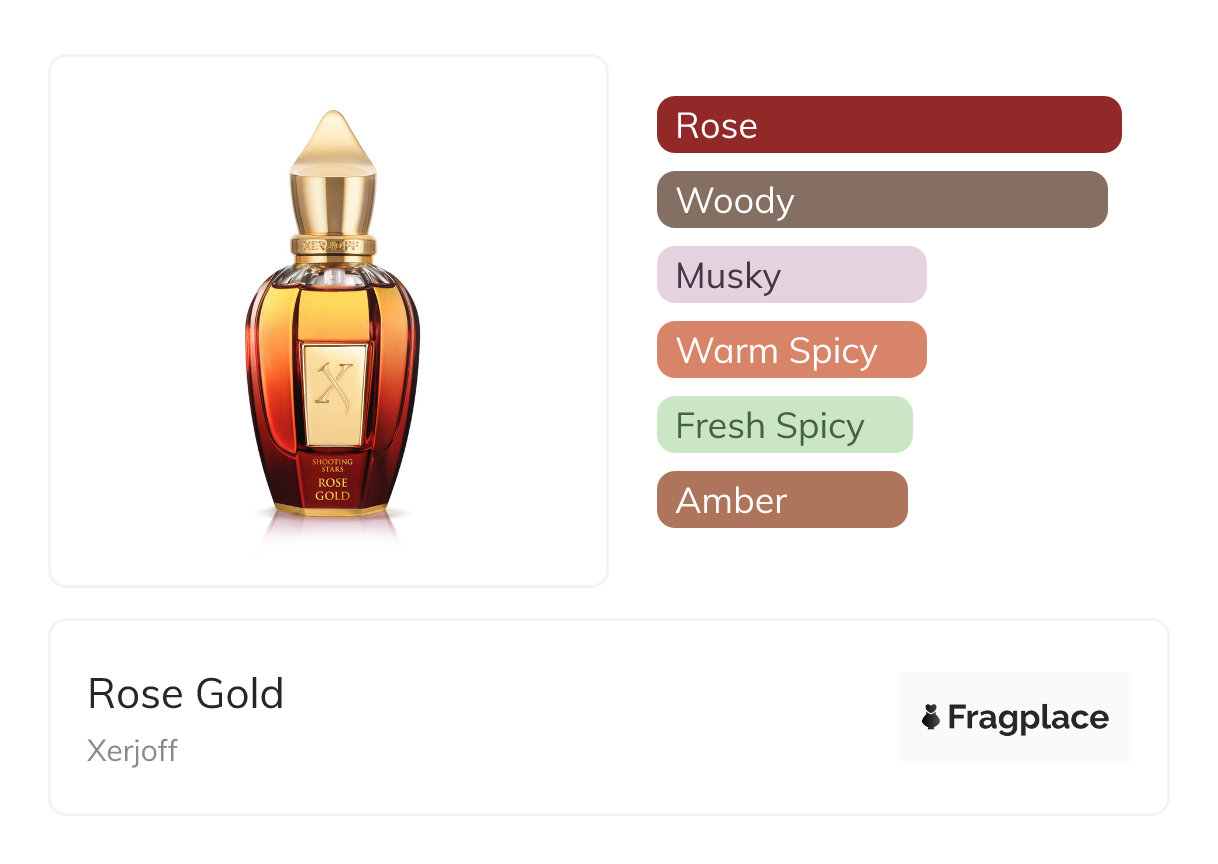Click the clear glass shoulder under the neck ring
Viewport: 1218px width, 864px height.
click(x=333, y=270)
